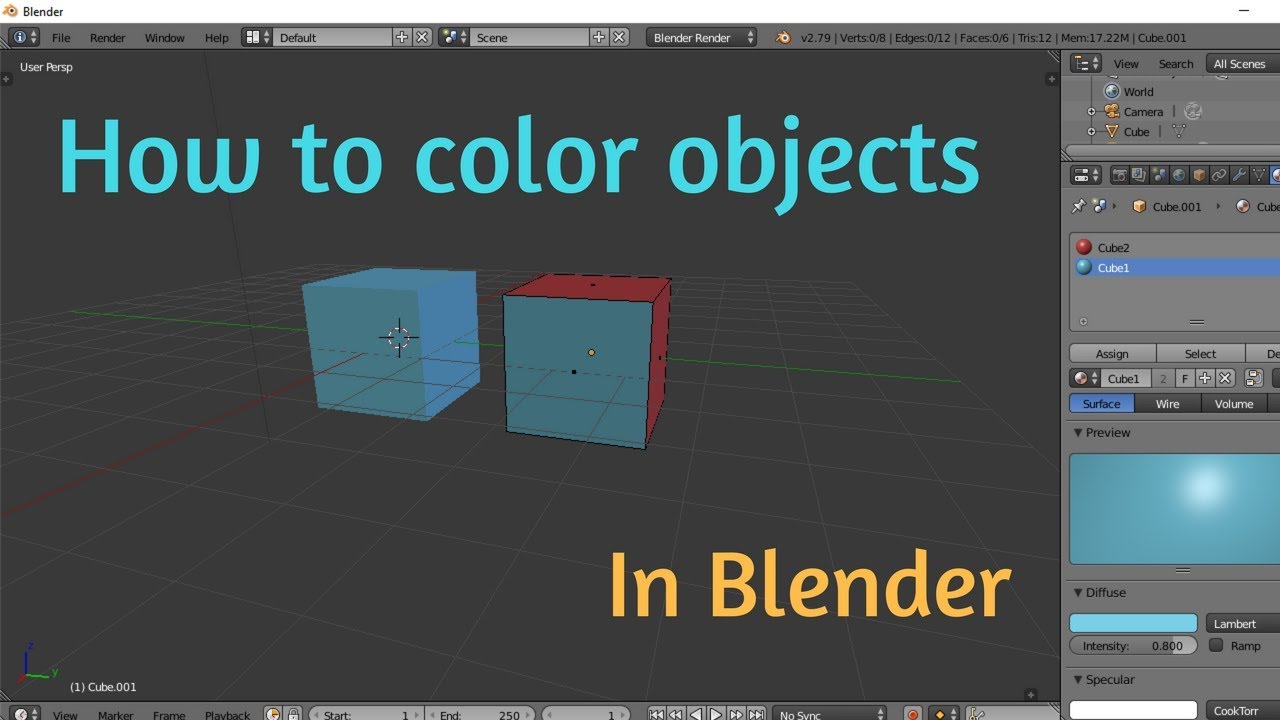This screenshot has height=720, width=1280.
Task: Click the Camera data icon in outliner
Action: [x=1192, y=111]
